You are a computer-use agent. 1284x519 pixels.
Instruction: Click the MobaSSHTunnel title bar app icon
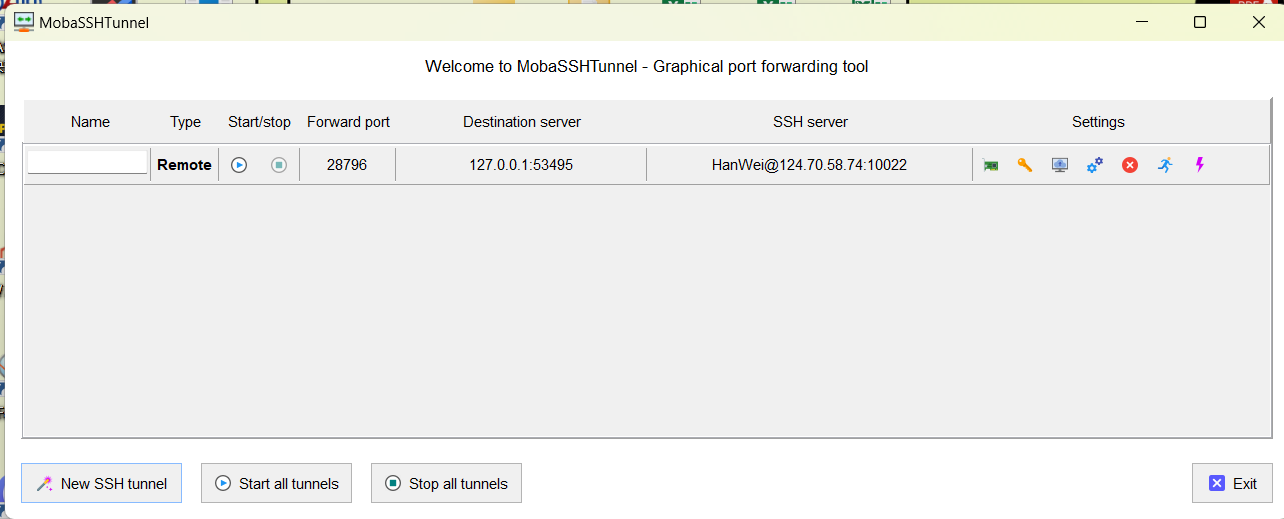coord(24,21)
